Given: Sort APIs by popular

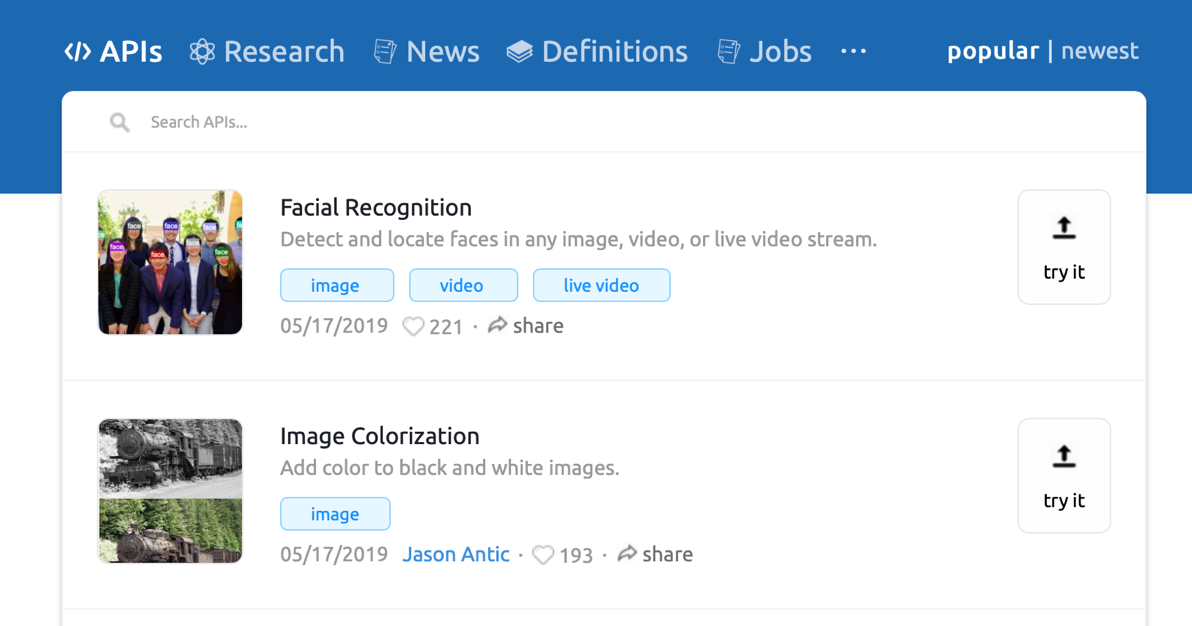Looking at the screenshot, I should [992, 51].
